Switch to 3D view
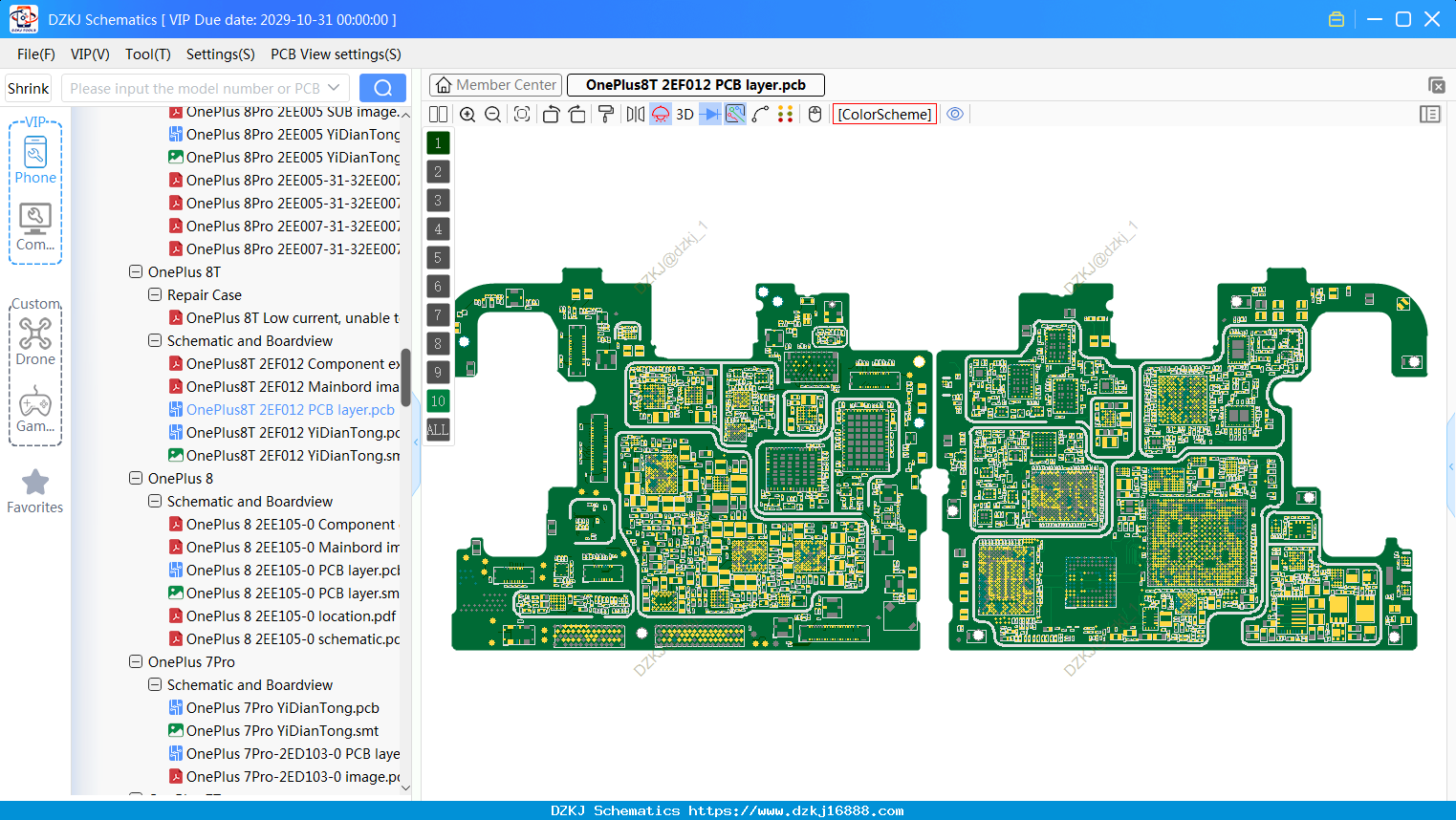This screenshot has width=1456, height=820. point(685,115)
